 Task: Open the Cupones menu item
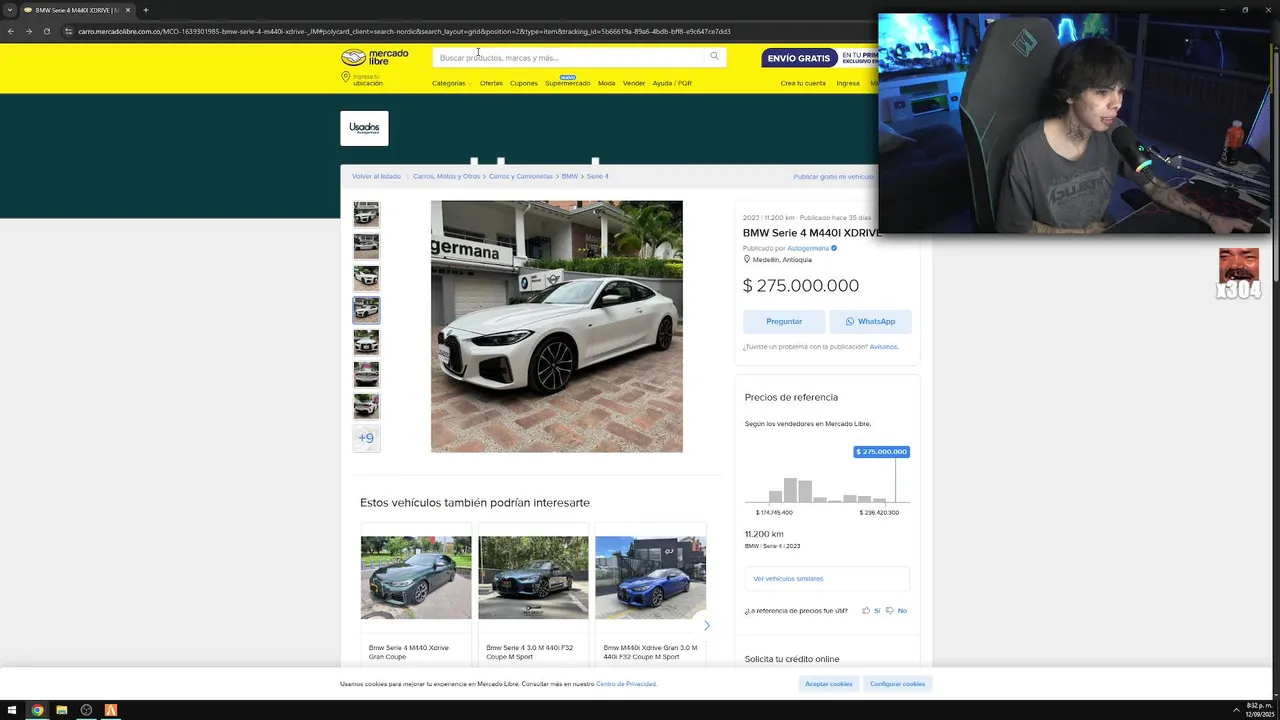point(524,83)
